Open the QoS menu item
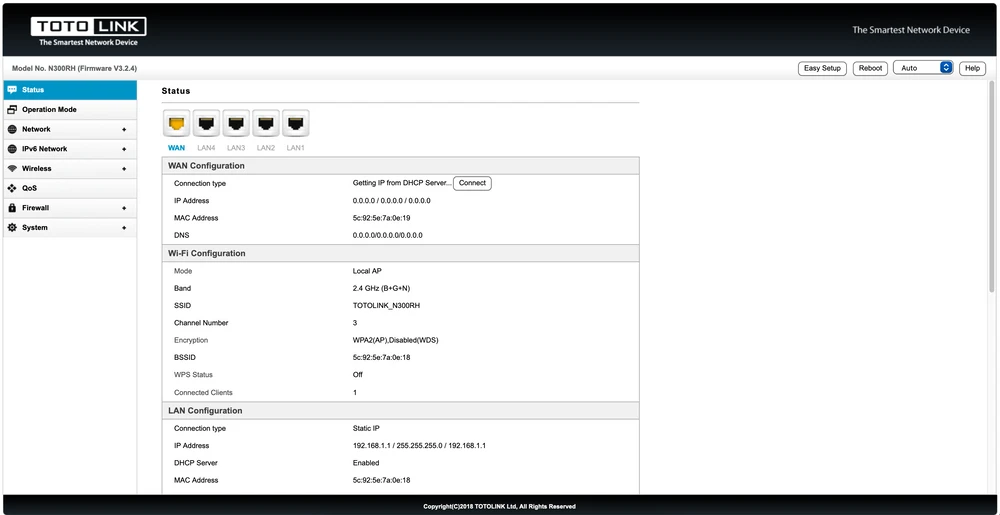1000x515 pixels. coord(70,189)
